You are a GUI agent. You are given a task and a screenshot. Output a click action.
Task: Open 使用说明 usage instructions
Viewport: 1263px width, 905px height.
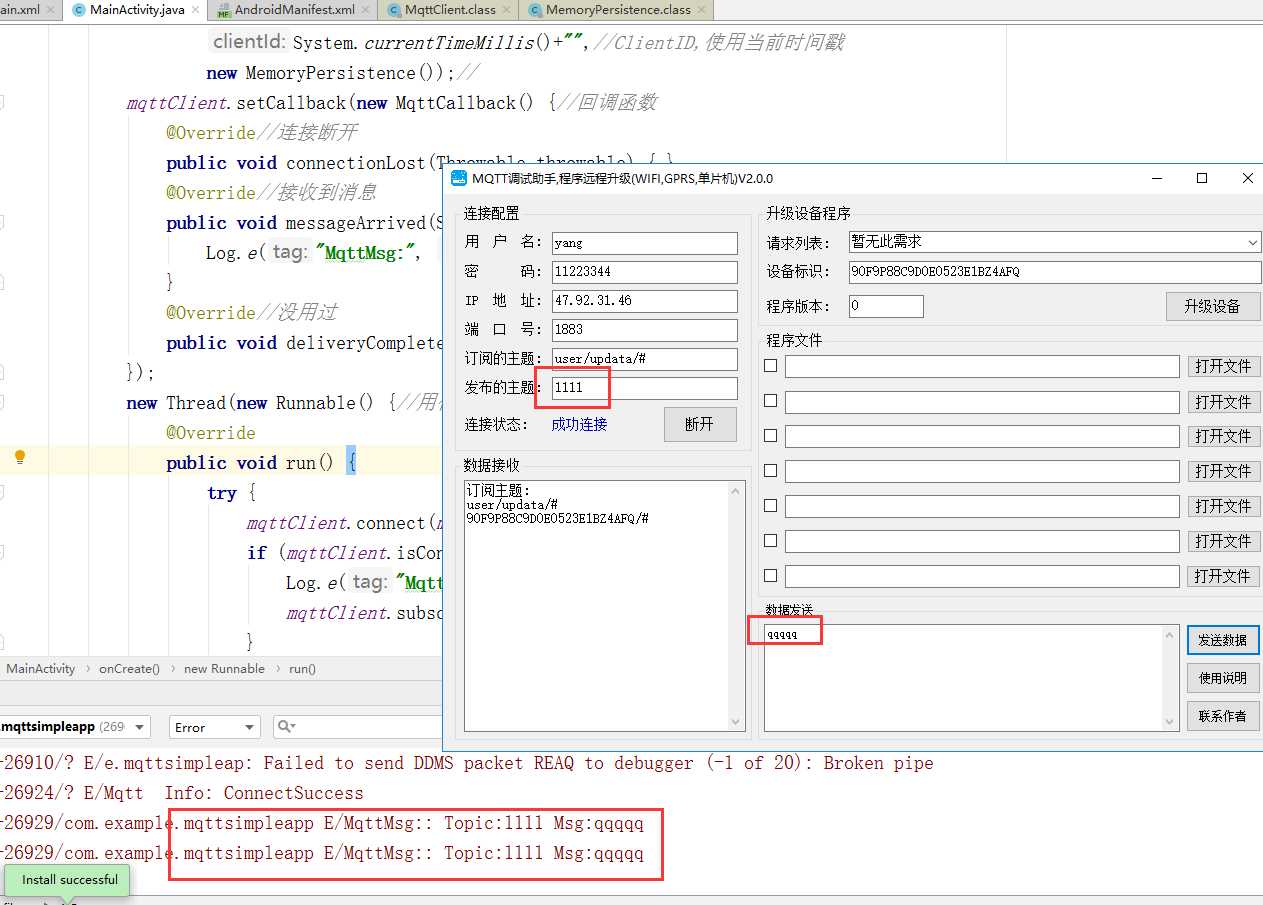pyautogui.click(x=1223, y=678)
